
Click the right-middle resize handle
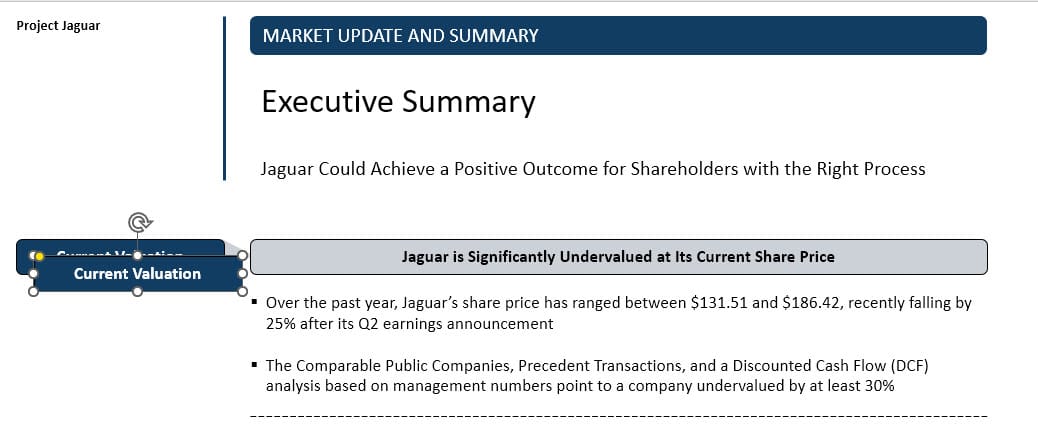pyautogui.click(x=241, y=273)
